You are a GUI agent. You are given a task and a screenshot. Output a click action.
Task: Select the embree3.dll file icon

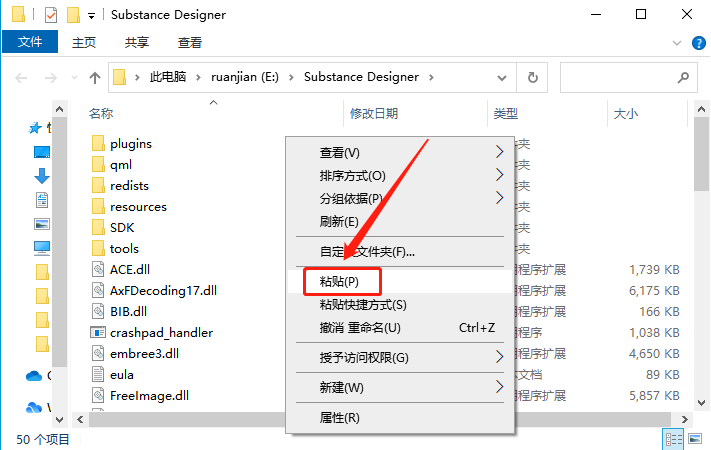coord(98,353)
